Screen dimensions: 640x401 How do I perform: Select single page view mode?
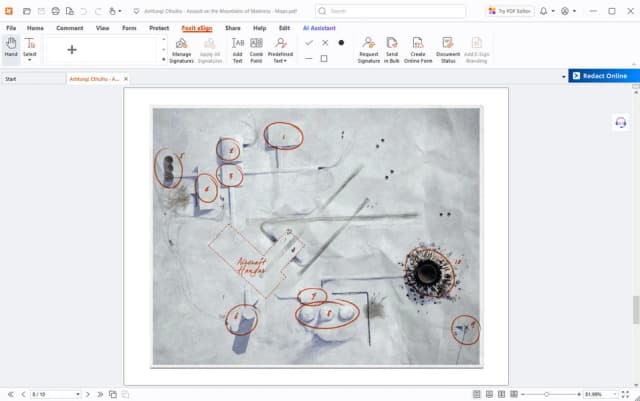click(476, 394)
